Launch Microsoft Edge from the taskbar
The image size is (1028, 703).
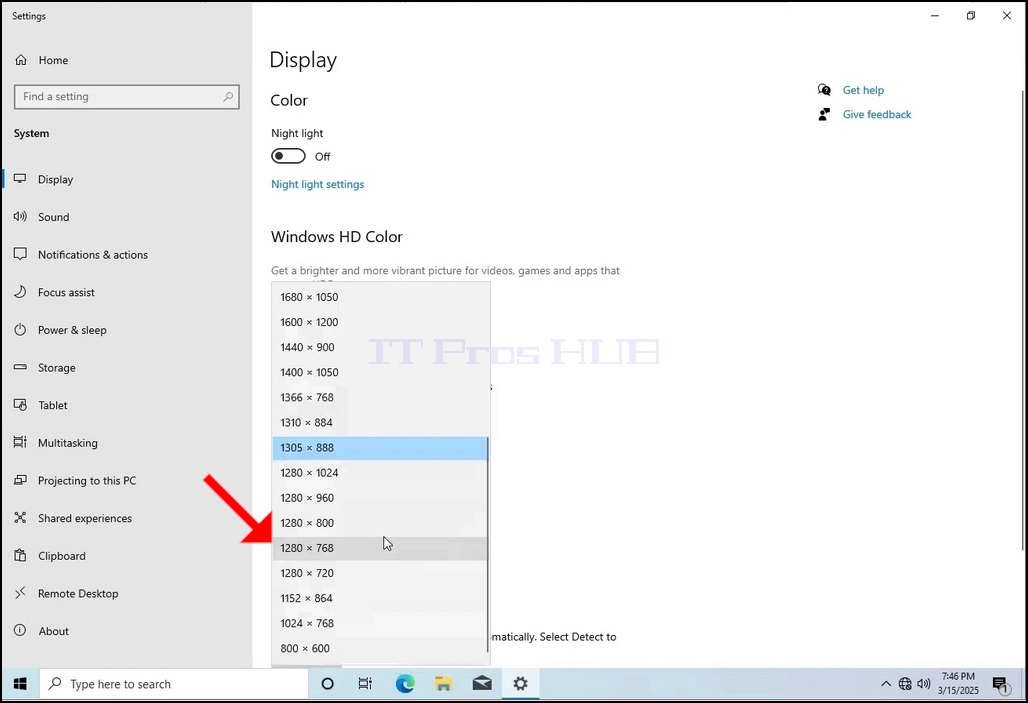(405, 684)
